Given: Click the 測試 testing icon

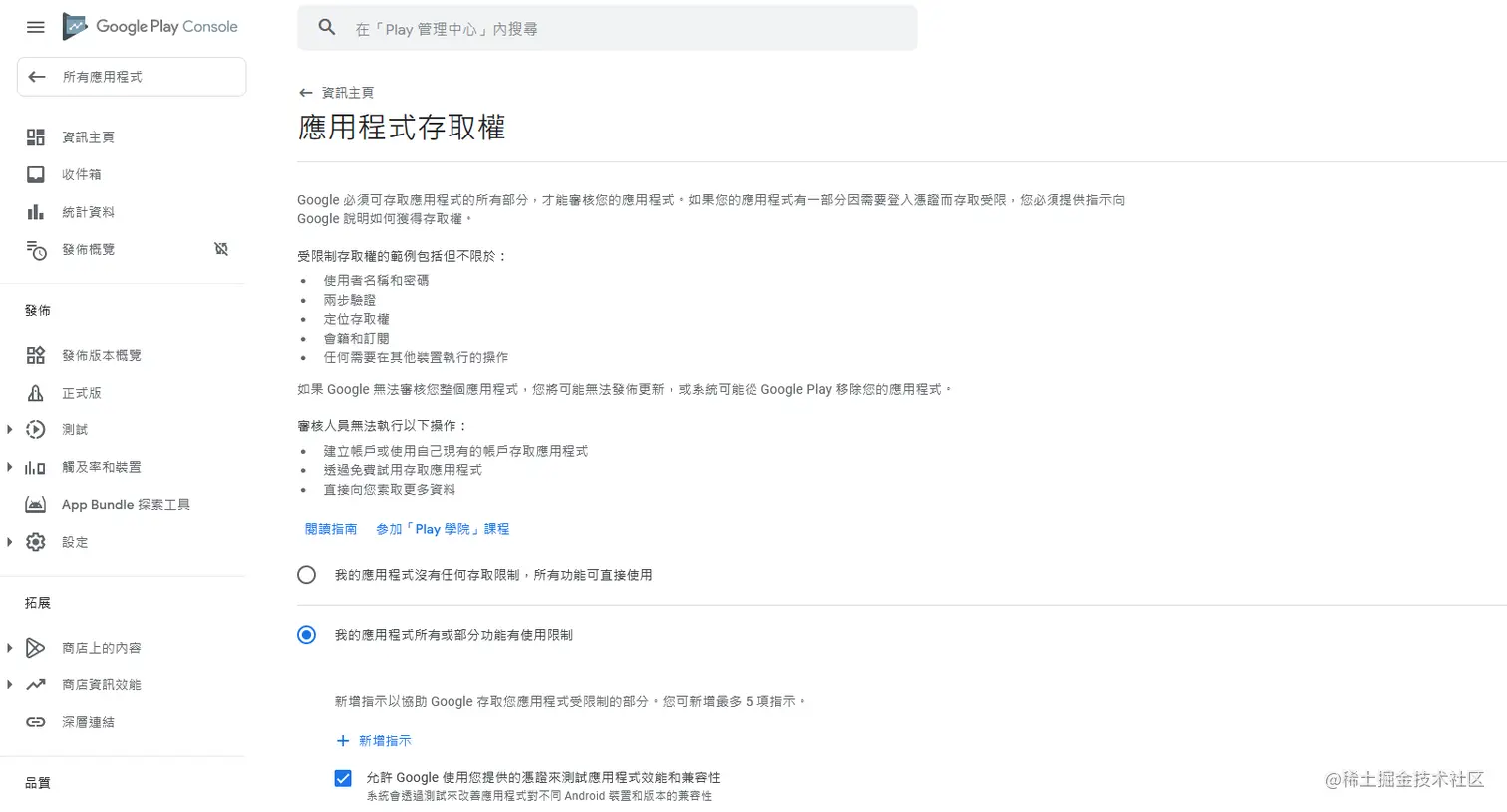Looking at the screenshot, I should (x=36, y=430).
